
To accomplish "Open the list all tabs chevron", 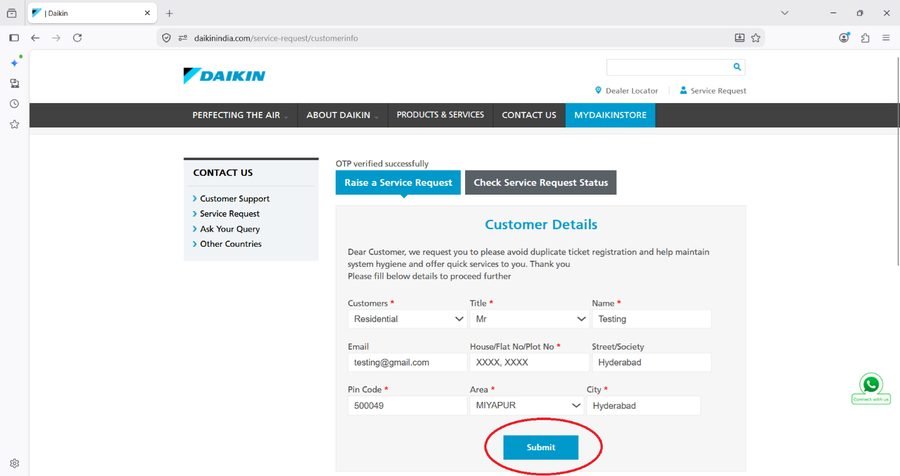I will [x=785, y=13].
